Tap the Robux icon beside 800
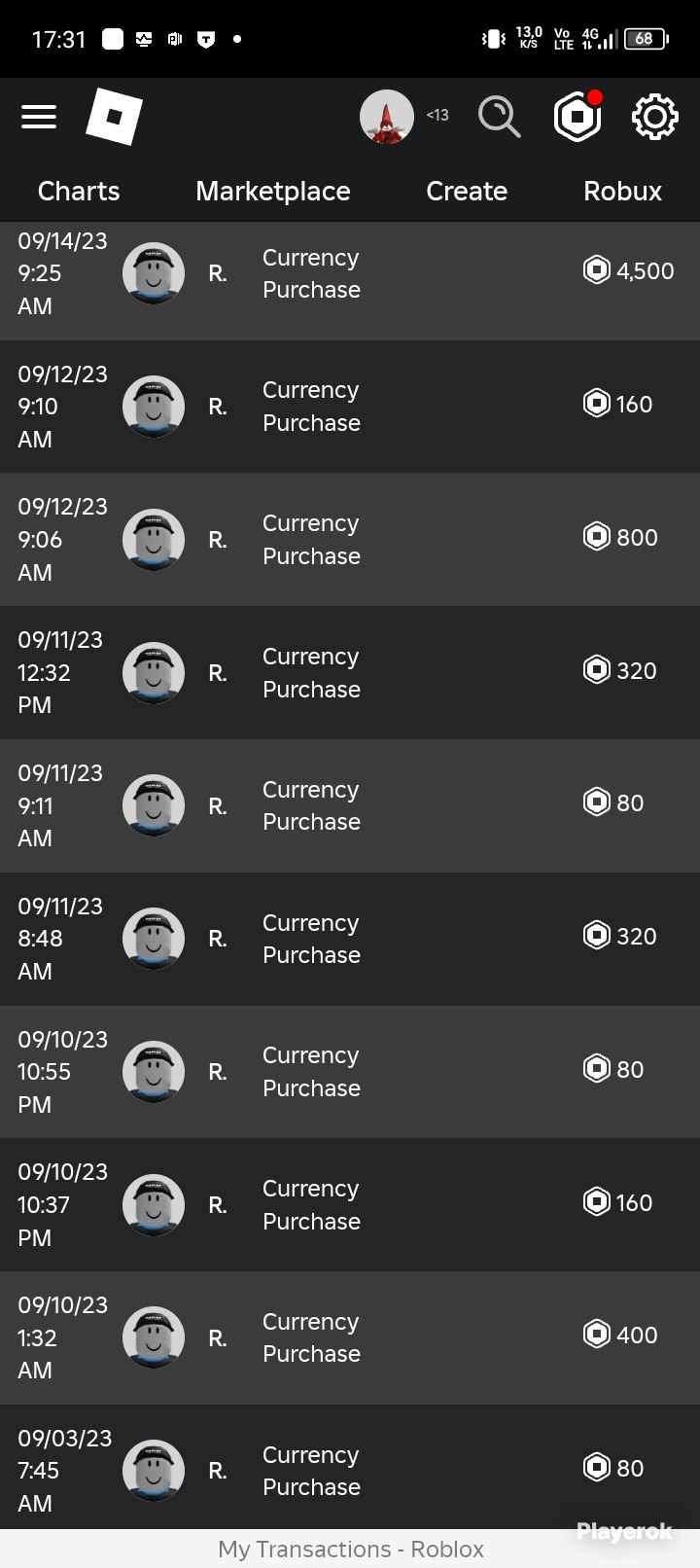The image size is (700, 1568). tap(596, 536)
